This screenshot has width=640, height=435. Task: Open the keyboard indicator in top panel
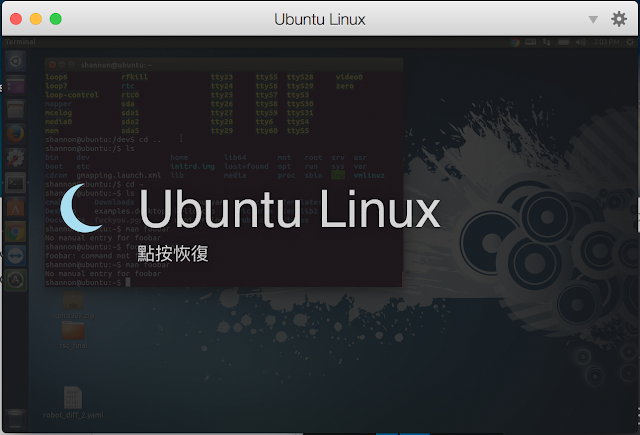(530, 42)
